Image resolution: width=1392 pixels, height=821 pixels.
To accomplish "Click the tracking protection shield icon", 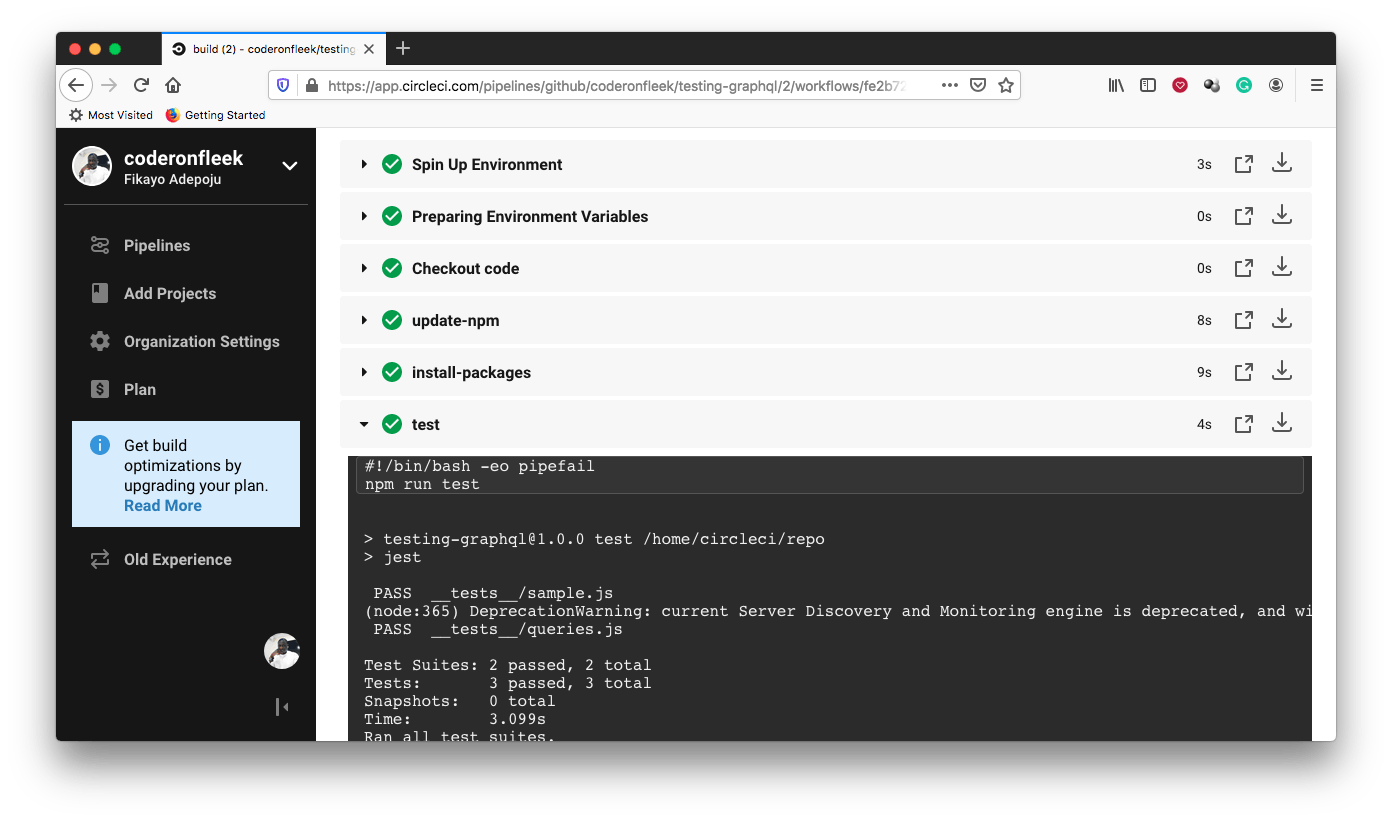I will [x=283, y=85].
